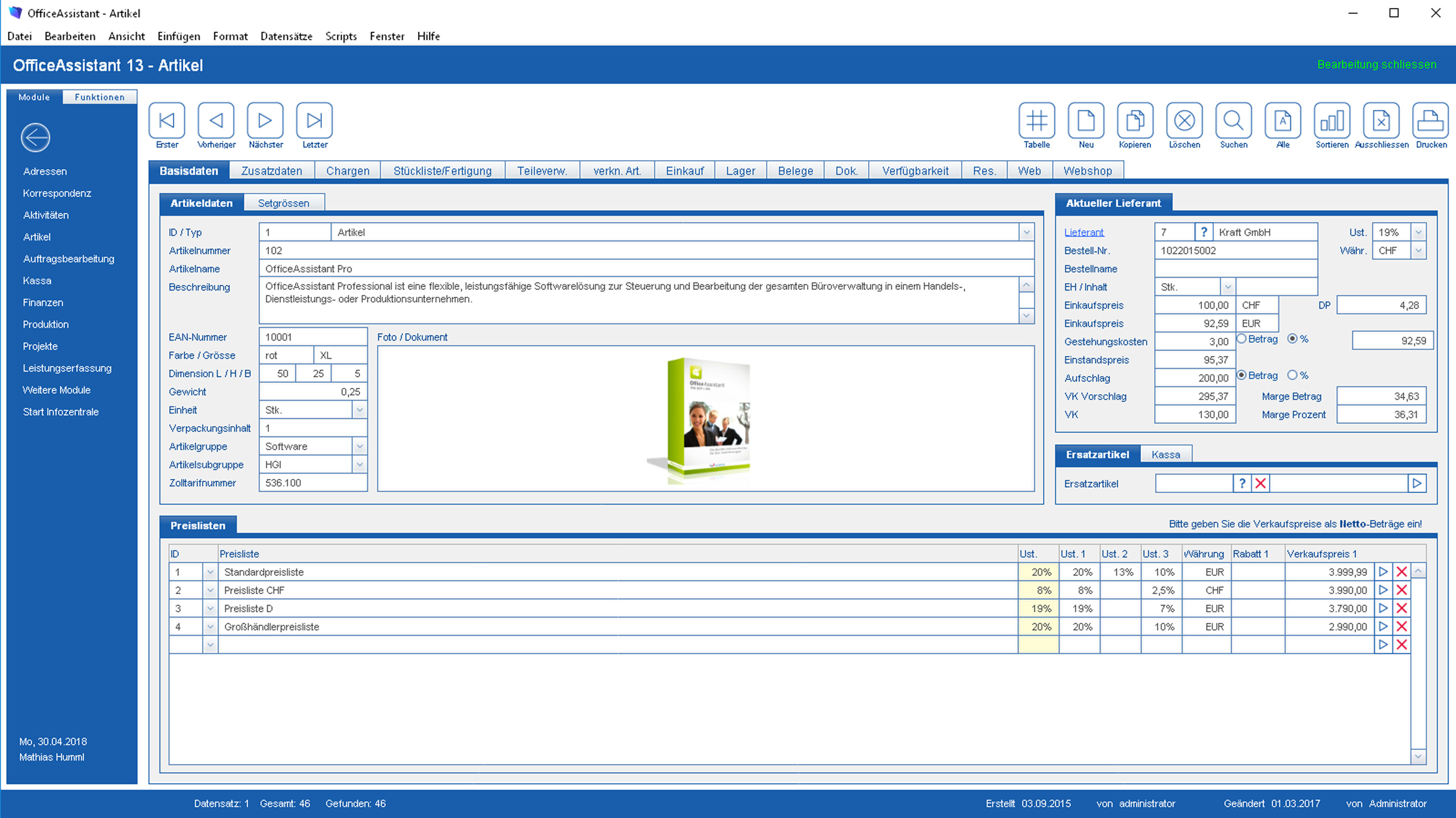Switch to the Zusatzdaten tab
Viewport: 1456px width, 818px height.
tap(271, 171)
